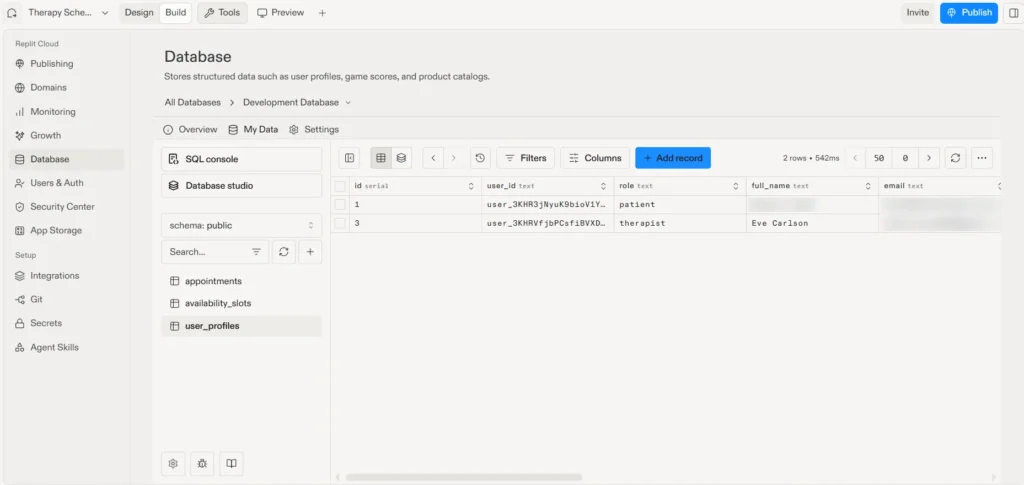This screenshot has width=1024, height=485.
Task: Refresh the table rows
Action: pos(955,158)
